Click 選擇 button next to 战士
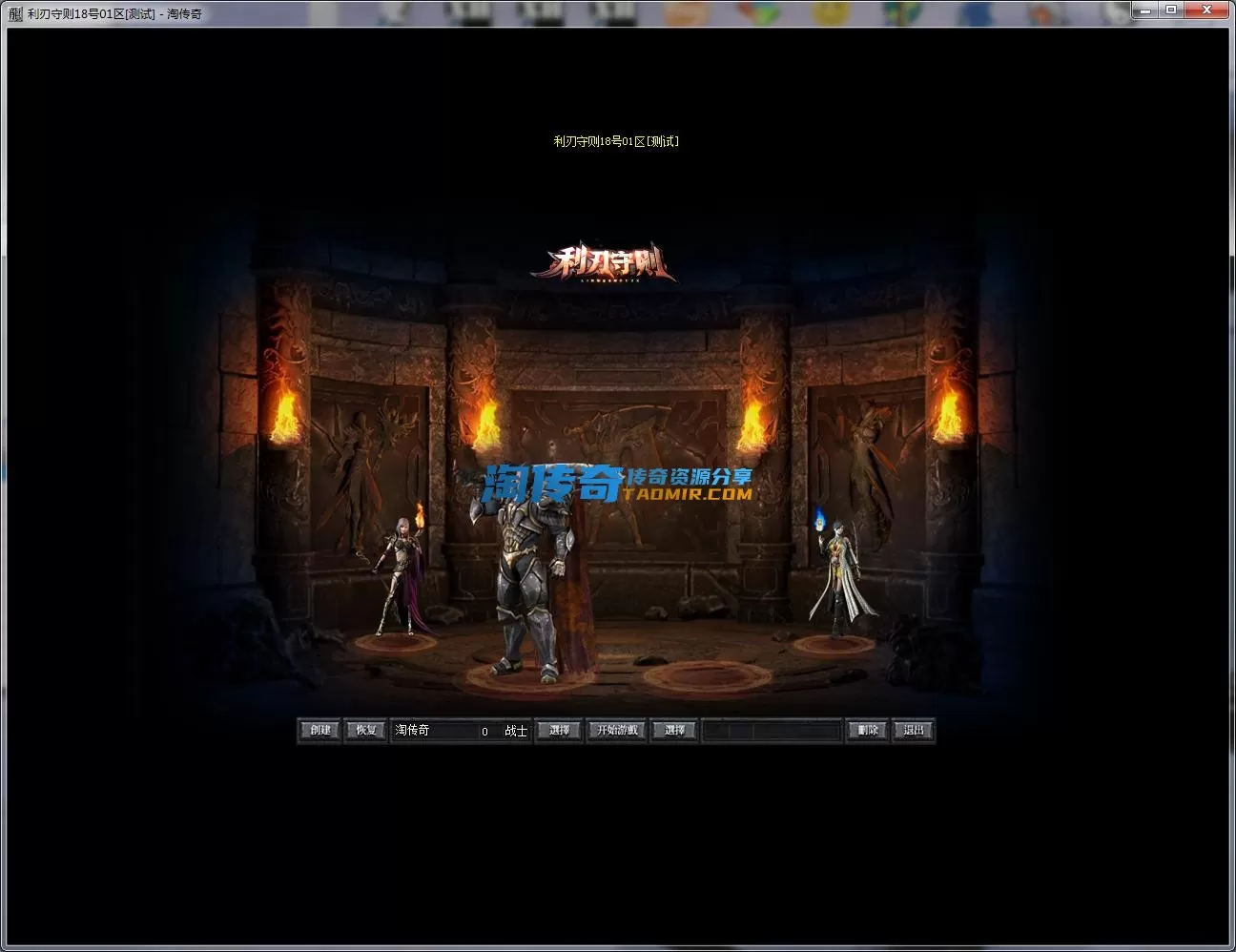 tap(559, 731)
